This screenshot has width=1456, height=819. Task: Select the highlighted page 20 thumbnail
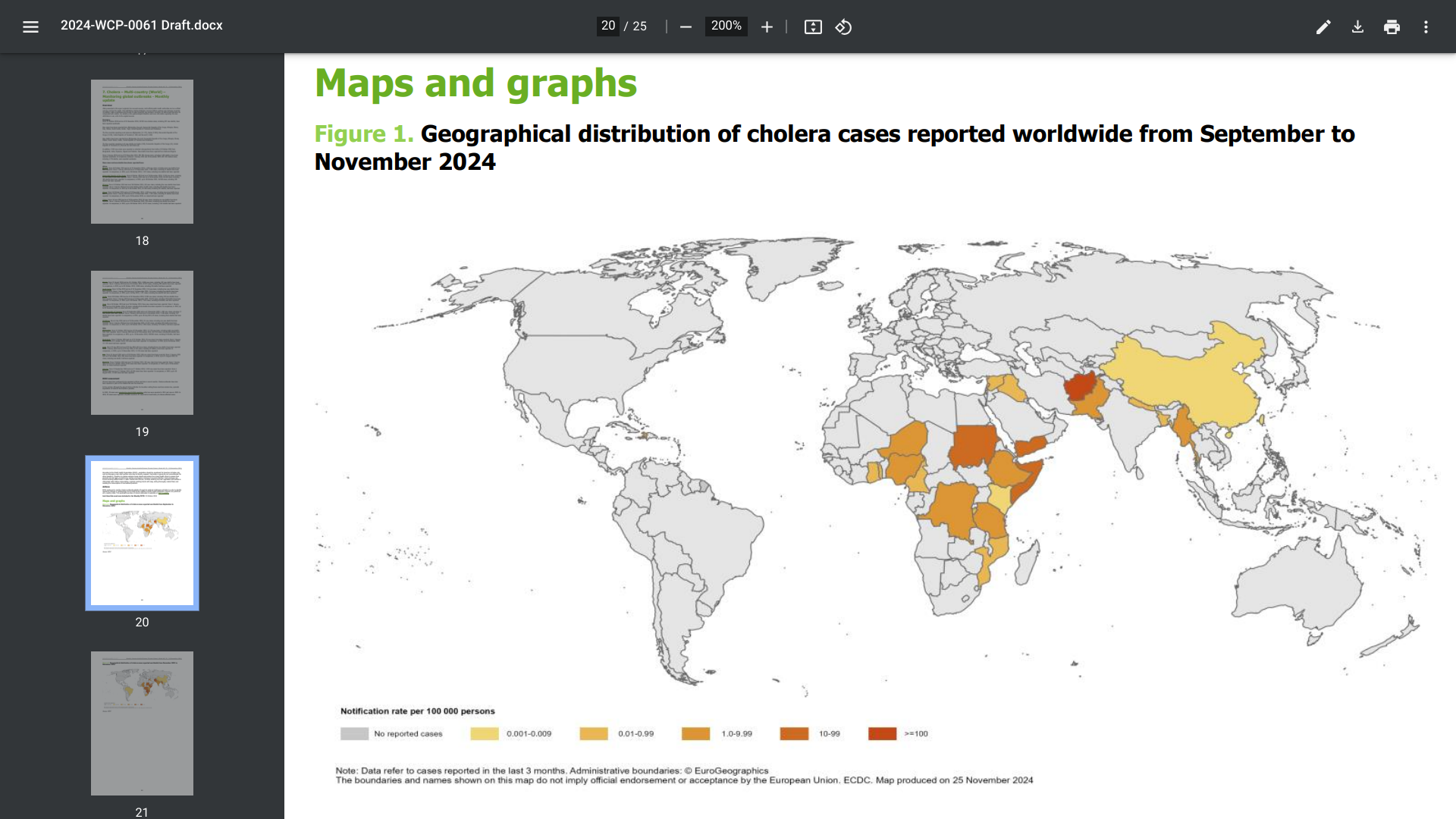[x=142, y=532]
